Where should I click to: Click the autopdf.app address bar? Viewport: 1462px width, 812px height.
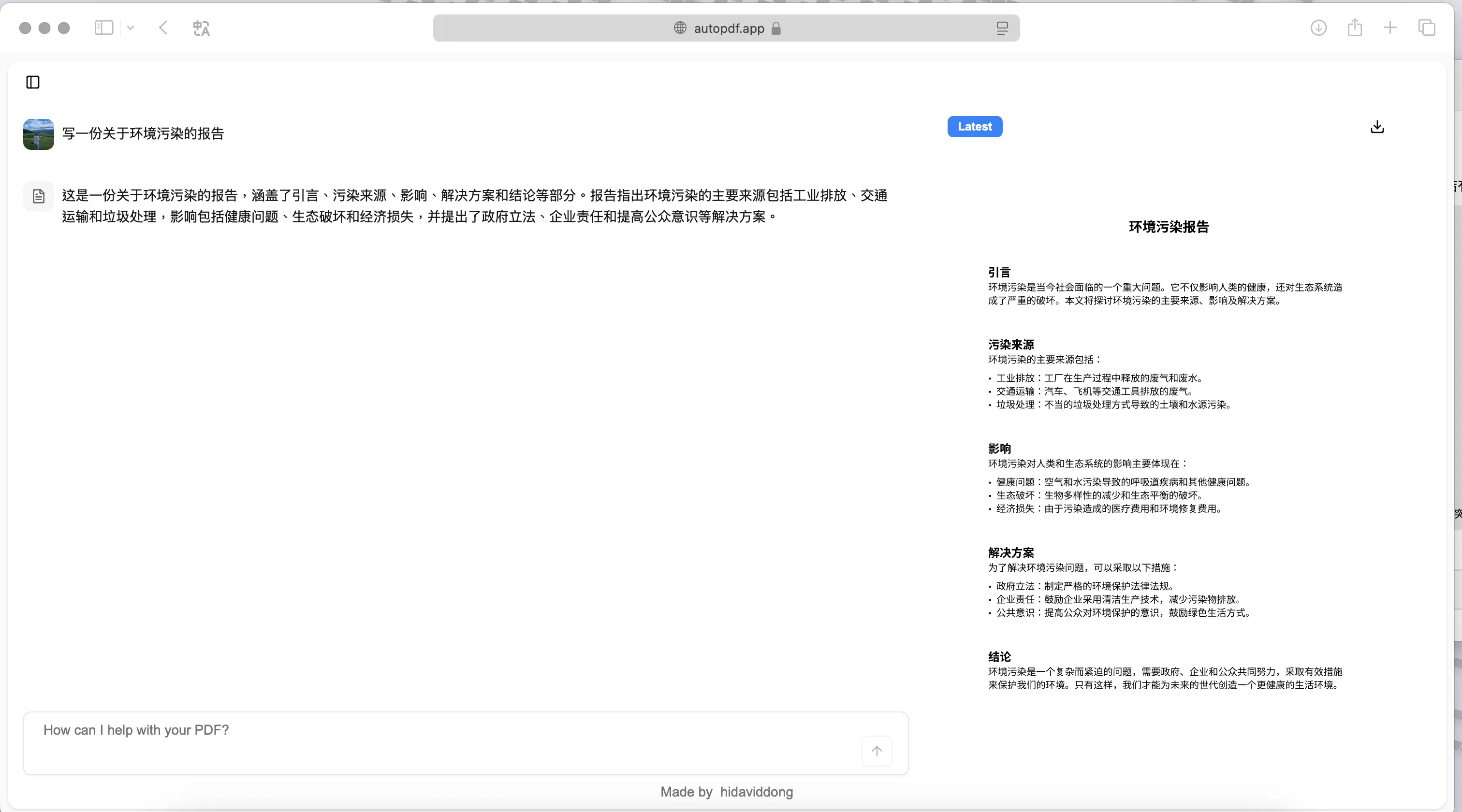point(728,29)
